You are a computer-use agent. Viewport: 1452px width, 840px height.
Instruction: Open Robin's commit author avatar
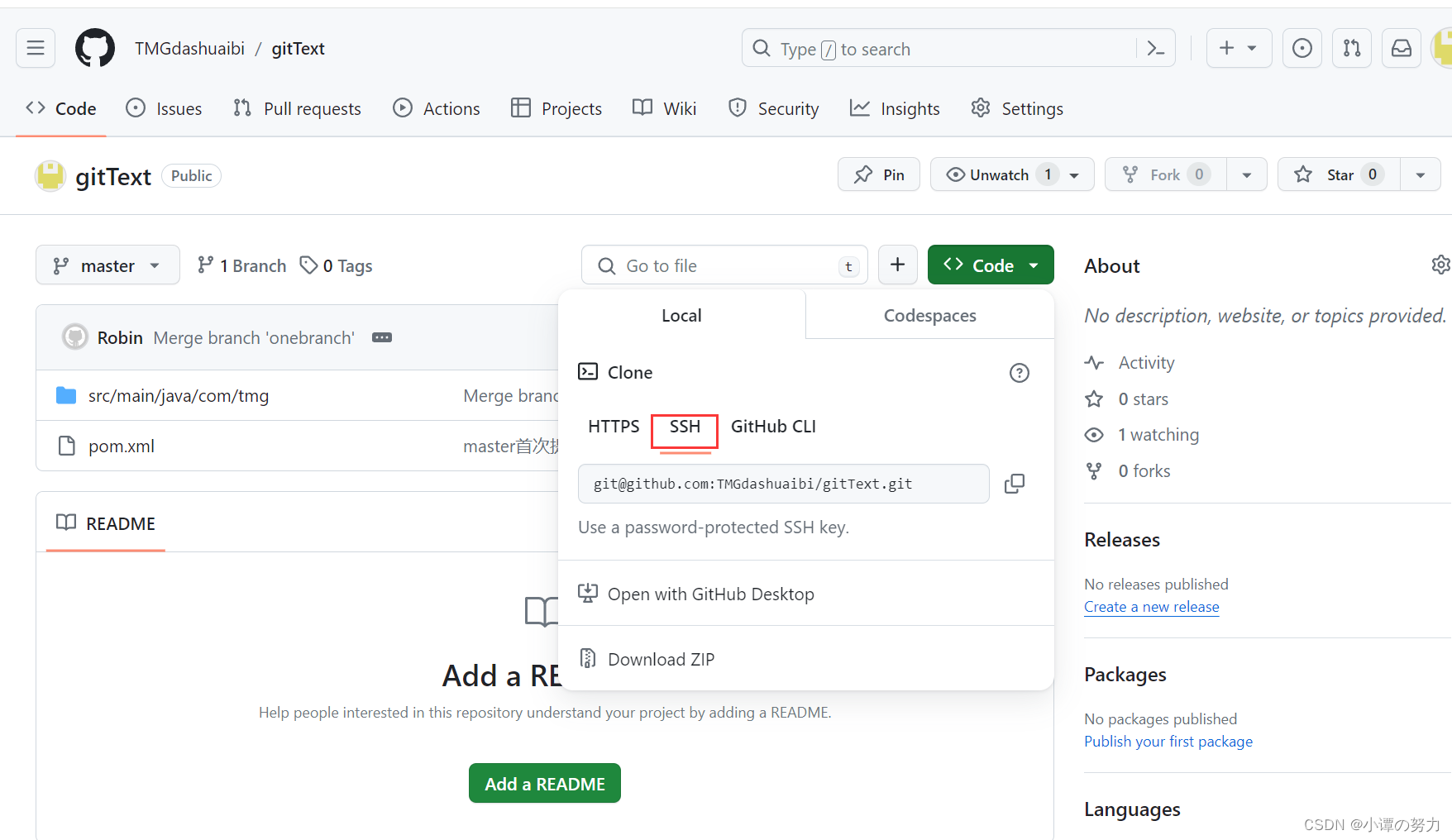pos(75,337)
